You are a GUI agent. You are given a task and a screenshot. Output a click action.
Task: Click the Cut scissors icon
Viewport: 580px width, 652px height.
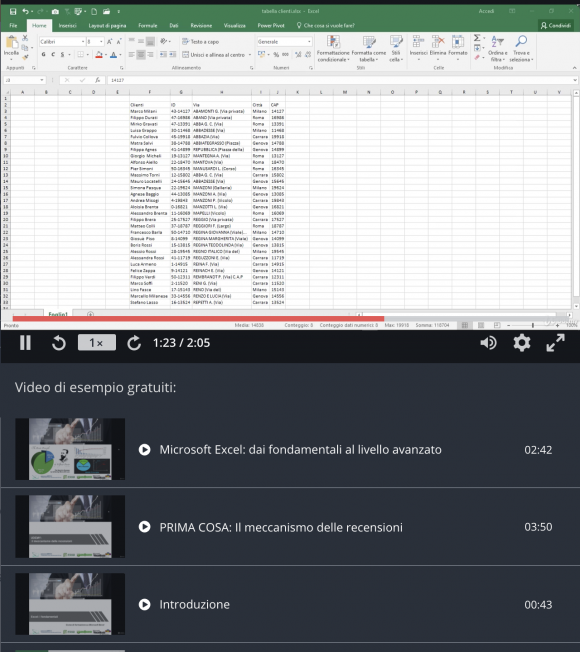tap(25, 38)
